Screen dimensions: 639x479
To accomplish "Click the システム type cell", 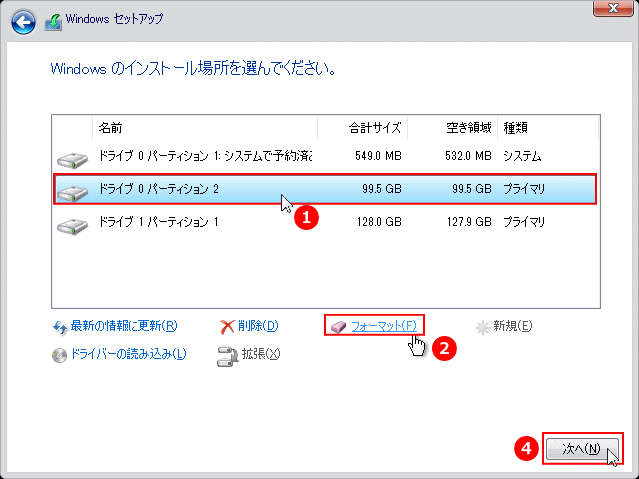I will coord(522,156).
